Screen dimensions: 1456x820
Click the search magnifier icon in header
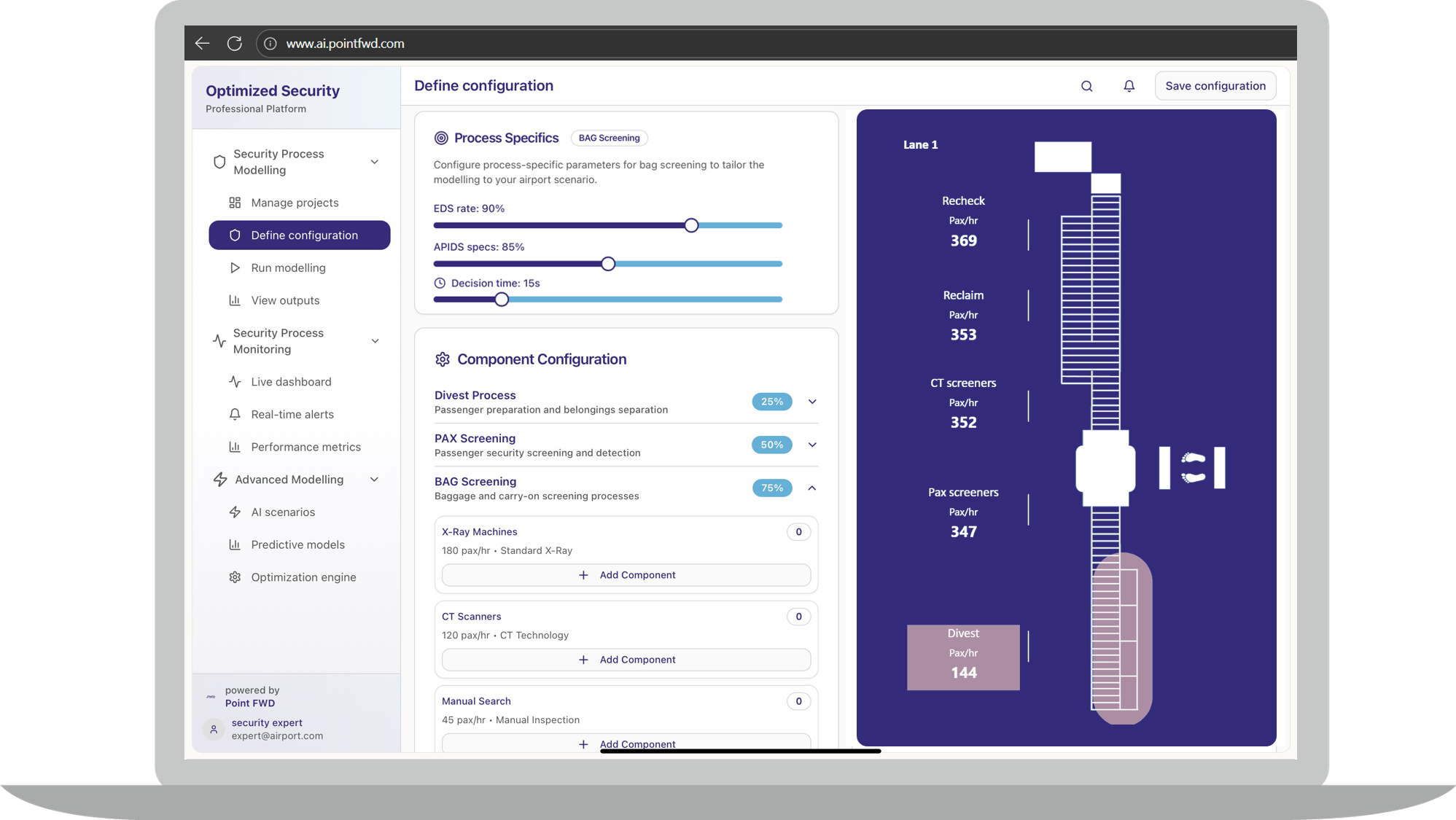(x=1086, y=86)
